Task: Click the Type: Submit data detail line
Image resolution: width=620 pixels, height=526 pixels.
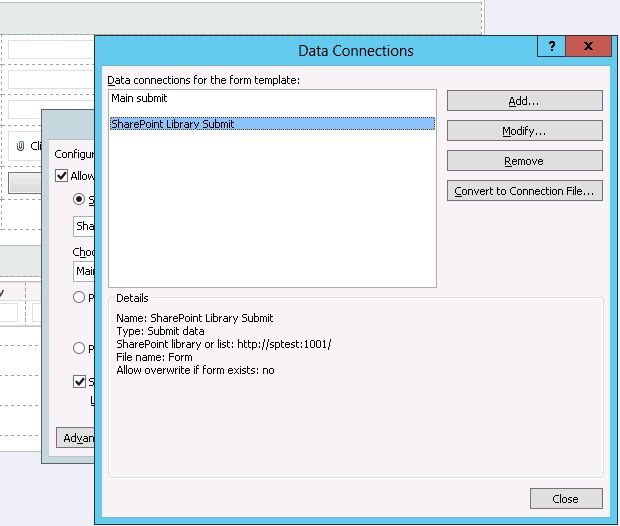Action: [160, 331]
